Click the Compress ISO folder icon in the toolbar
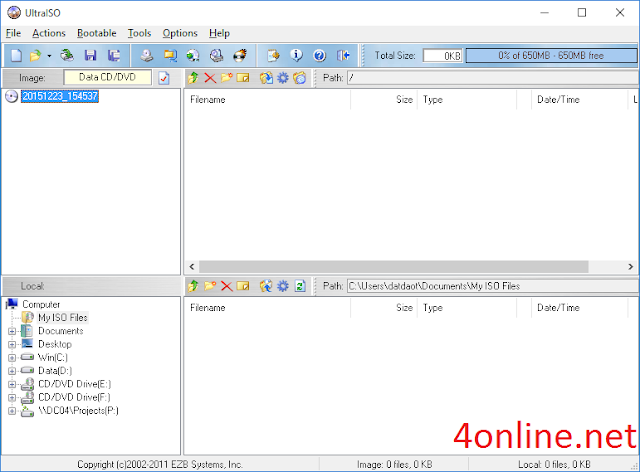Image resolution: width=640 pixels, height=472 pixels. (170, 56)
